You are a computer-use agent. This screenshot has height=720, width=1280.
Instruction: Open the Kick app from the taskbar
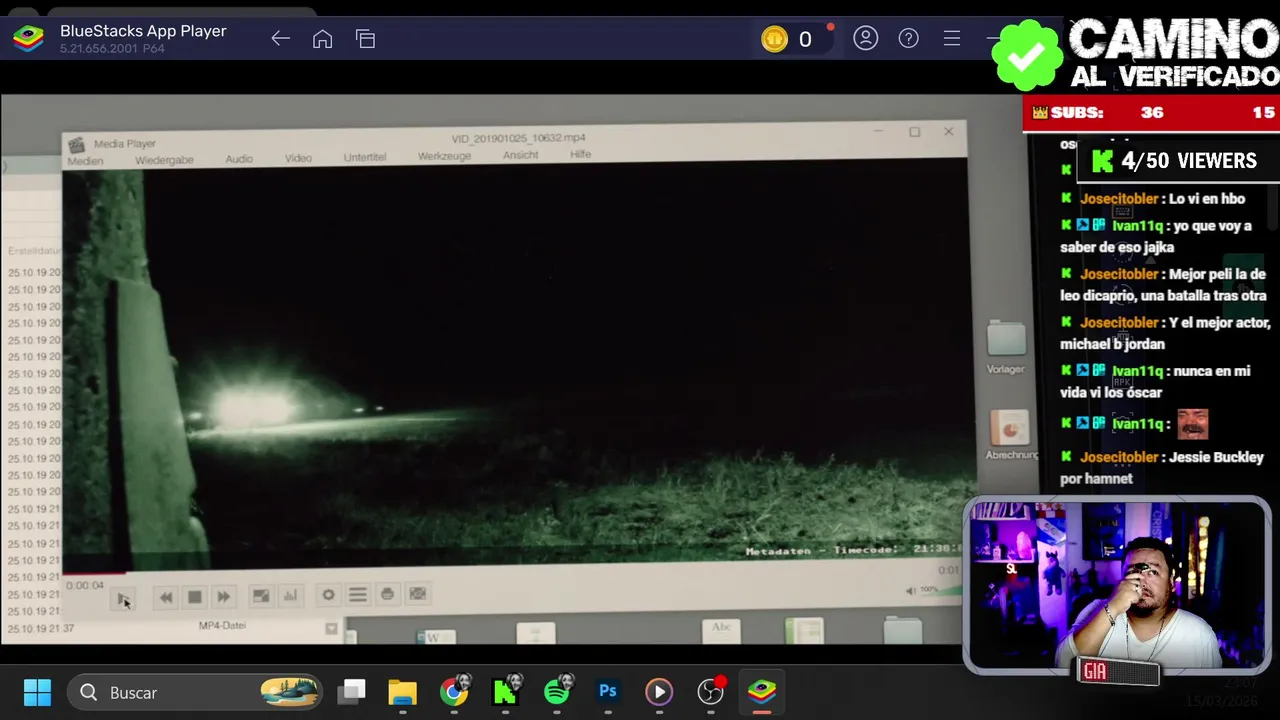click(506, 692)
